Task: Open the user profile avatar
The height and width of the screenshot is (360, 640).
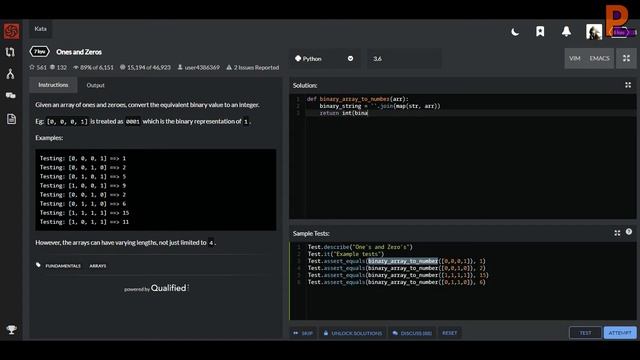Action: click(x=593, y=31)
